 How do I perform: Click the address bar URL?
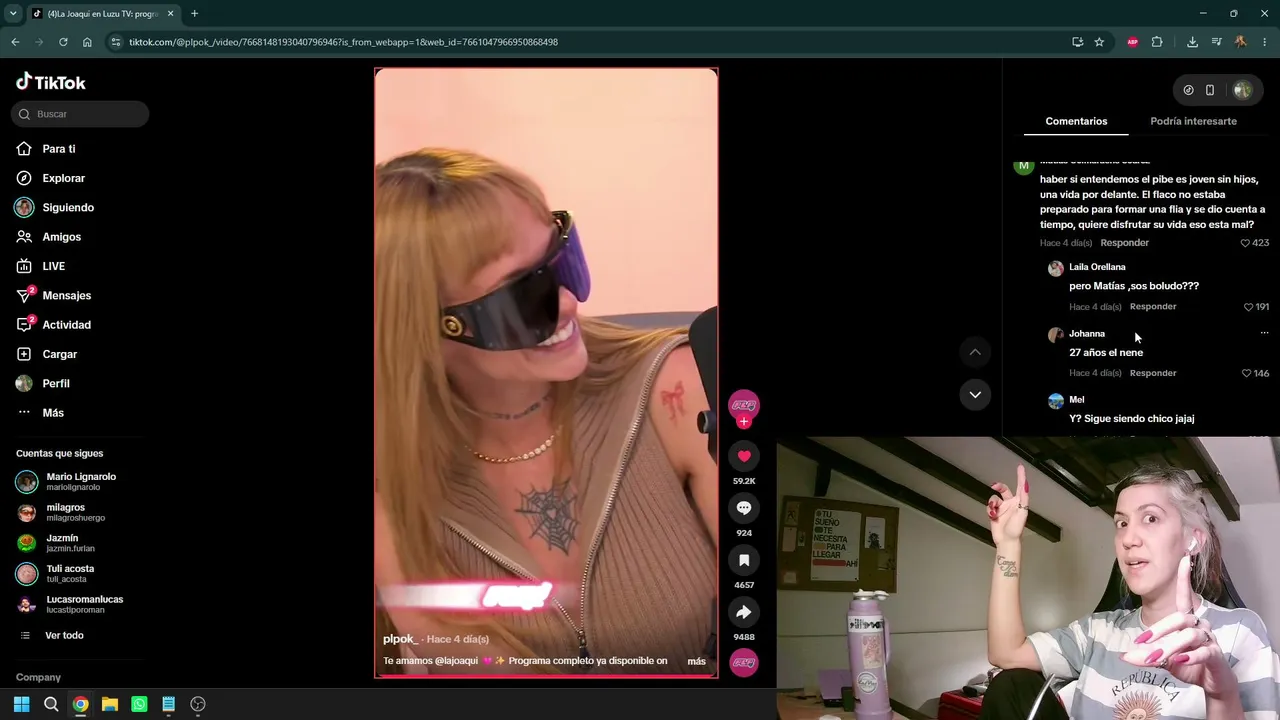(x=343, y=42)
